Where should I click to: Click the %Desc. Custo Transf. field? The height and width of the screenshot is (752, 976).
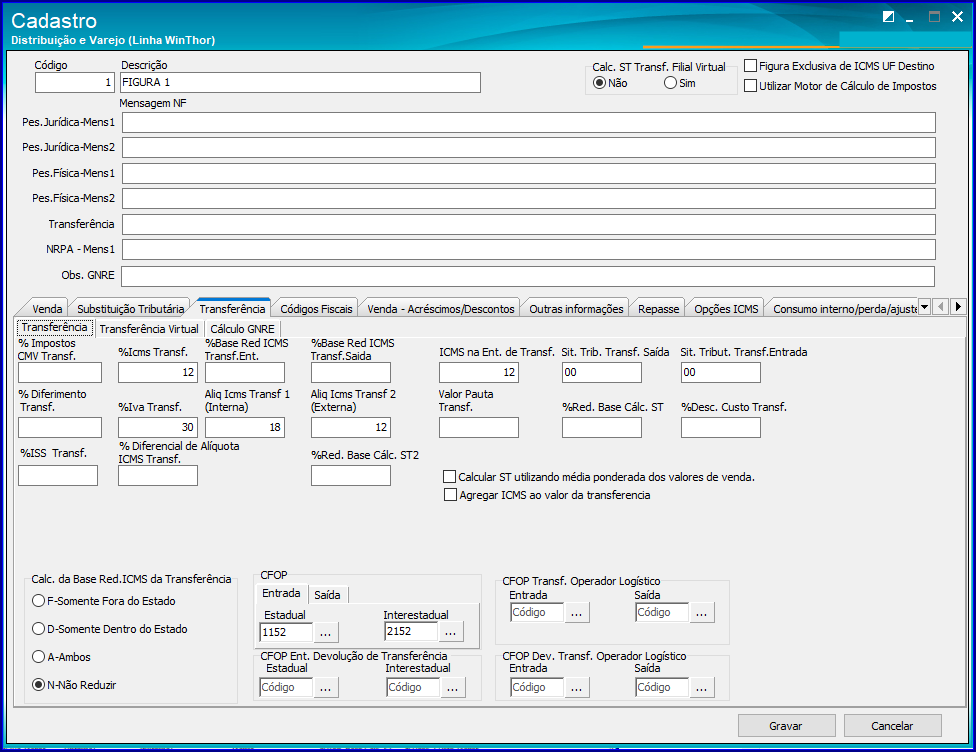[x=721, y=427]
